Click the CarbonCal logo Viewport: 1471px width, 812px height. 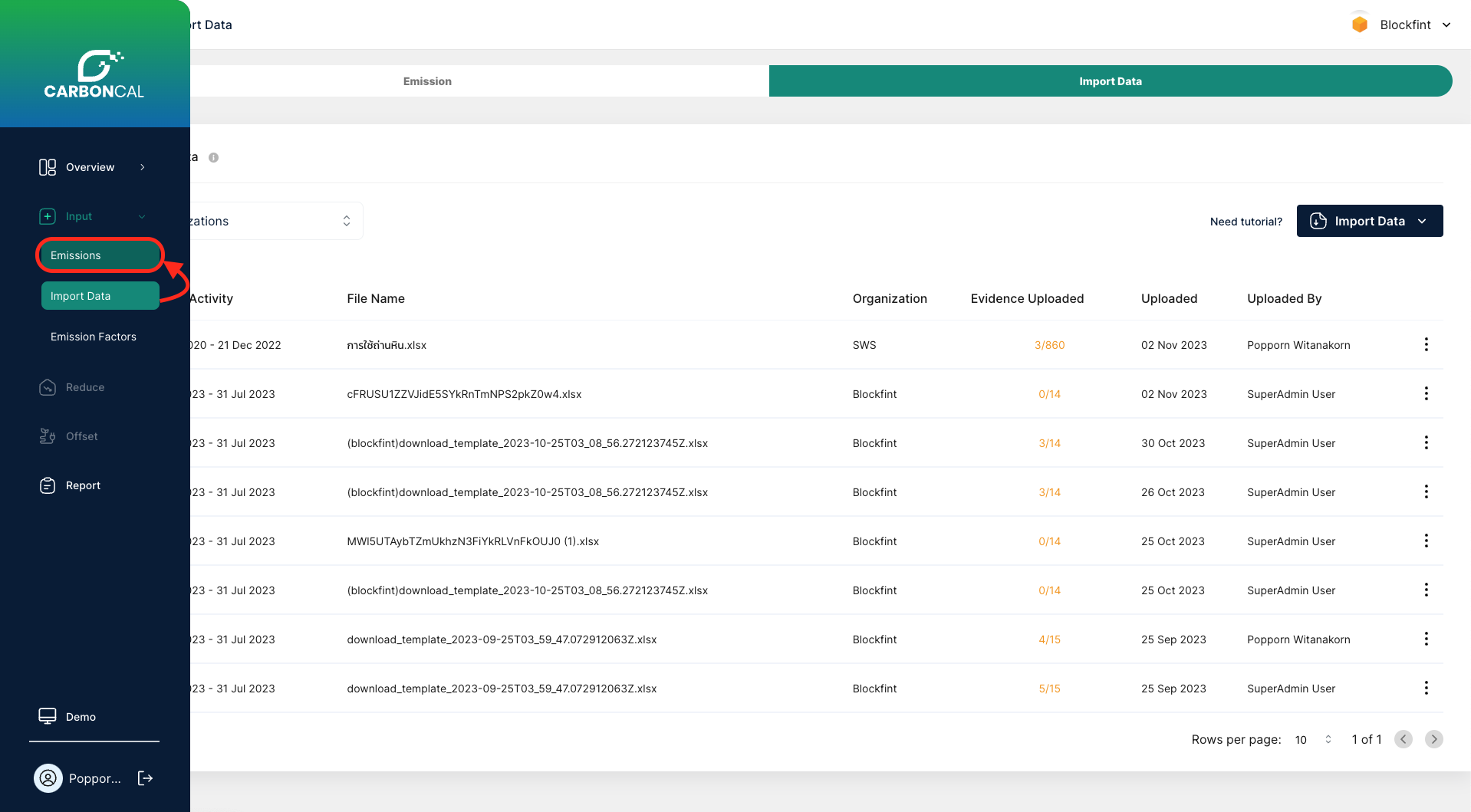94,74
